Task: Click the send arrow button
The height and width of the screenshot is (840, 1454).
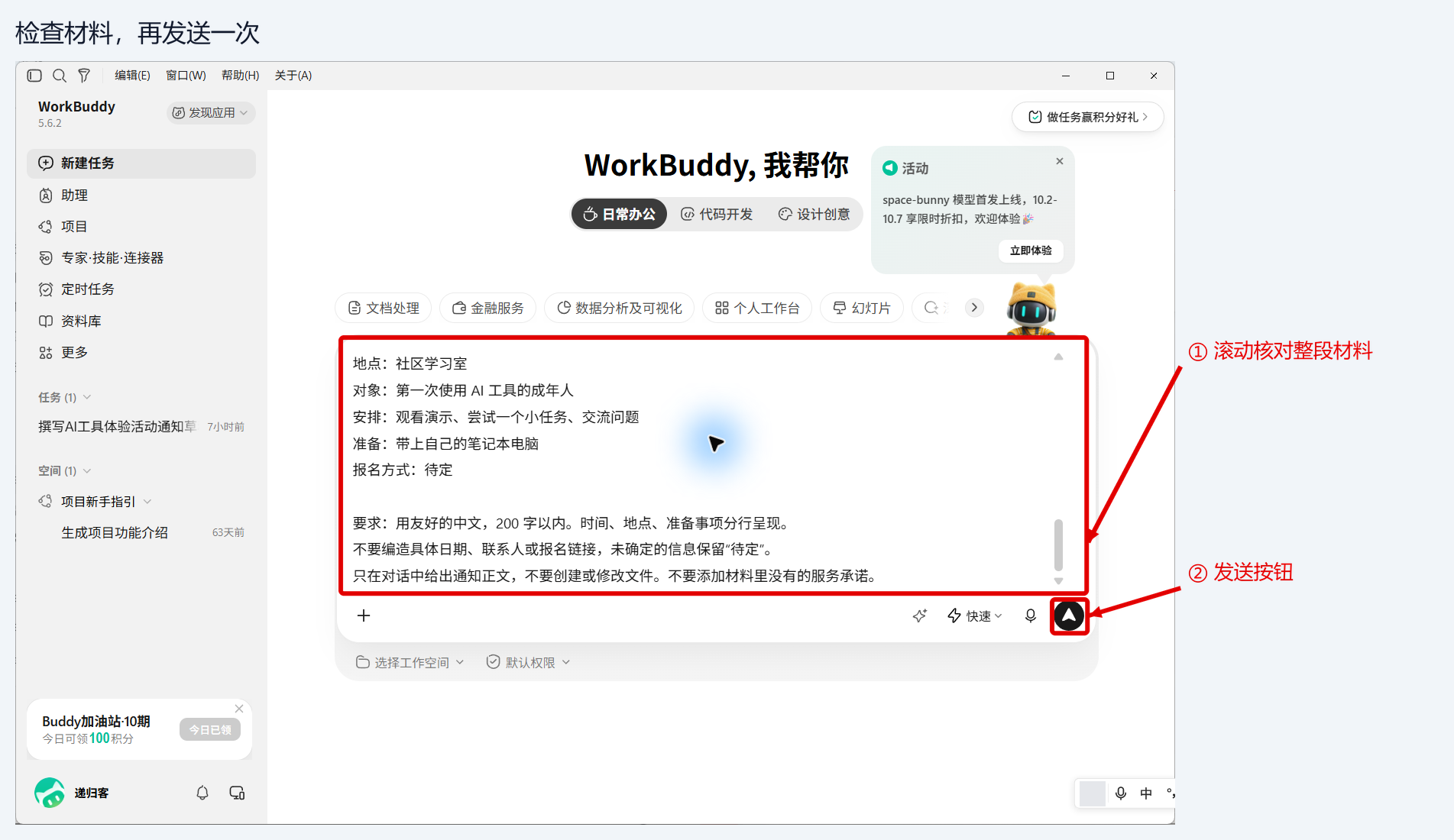Action: 1069,615
